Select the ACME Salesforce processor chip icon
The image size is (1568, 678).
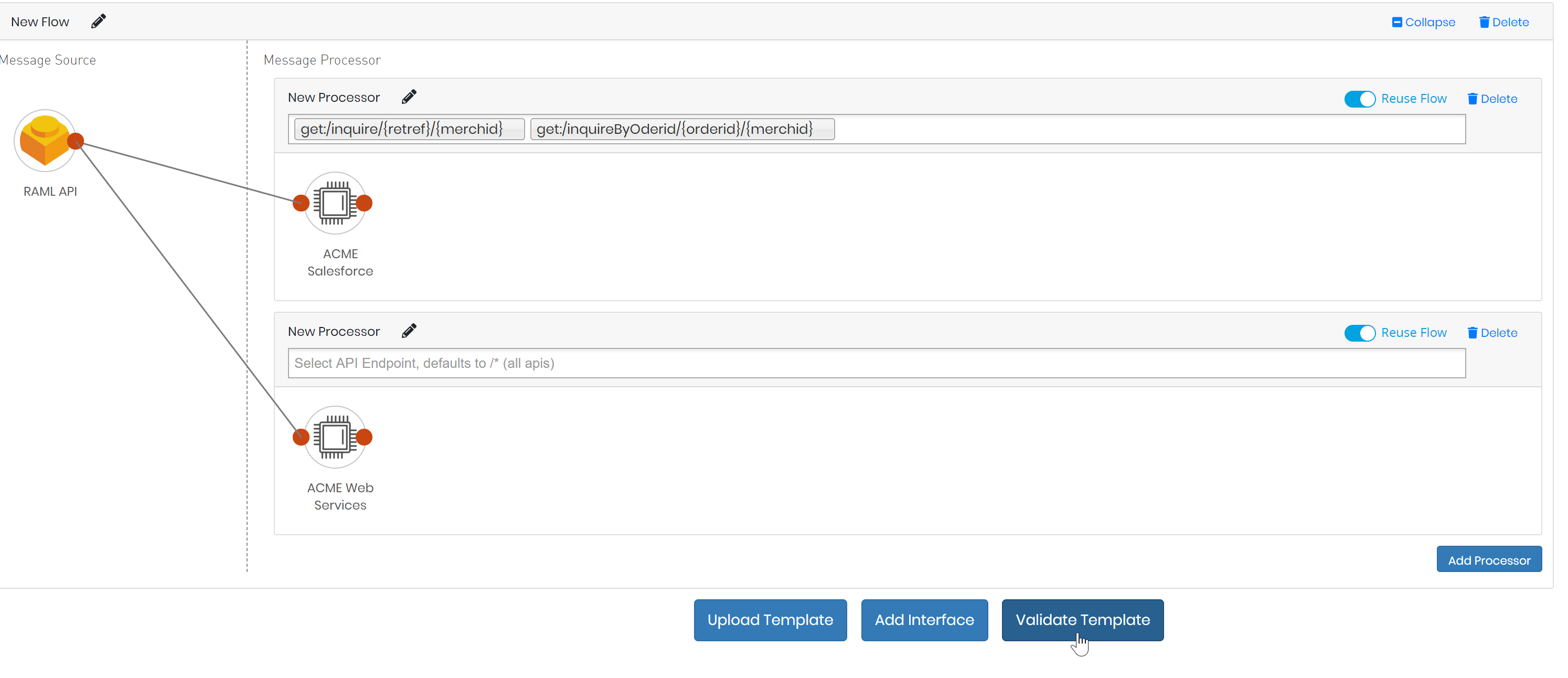click(x=335, y=203)
